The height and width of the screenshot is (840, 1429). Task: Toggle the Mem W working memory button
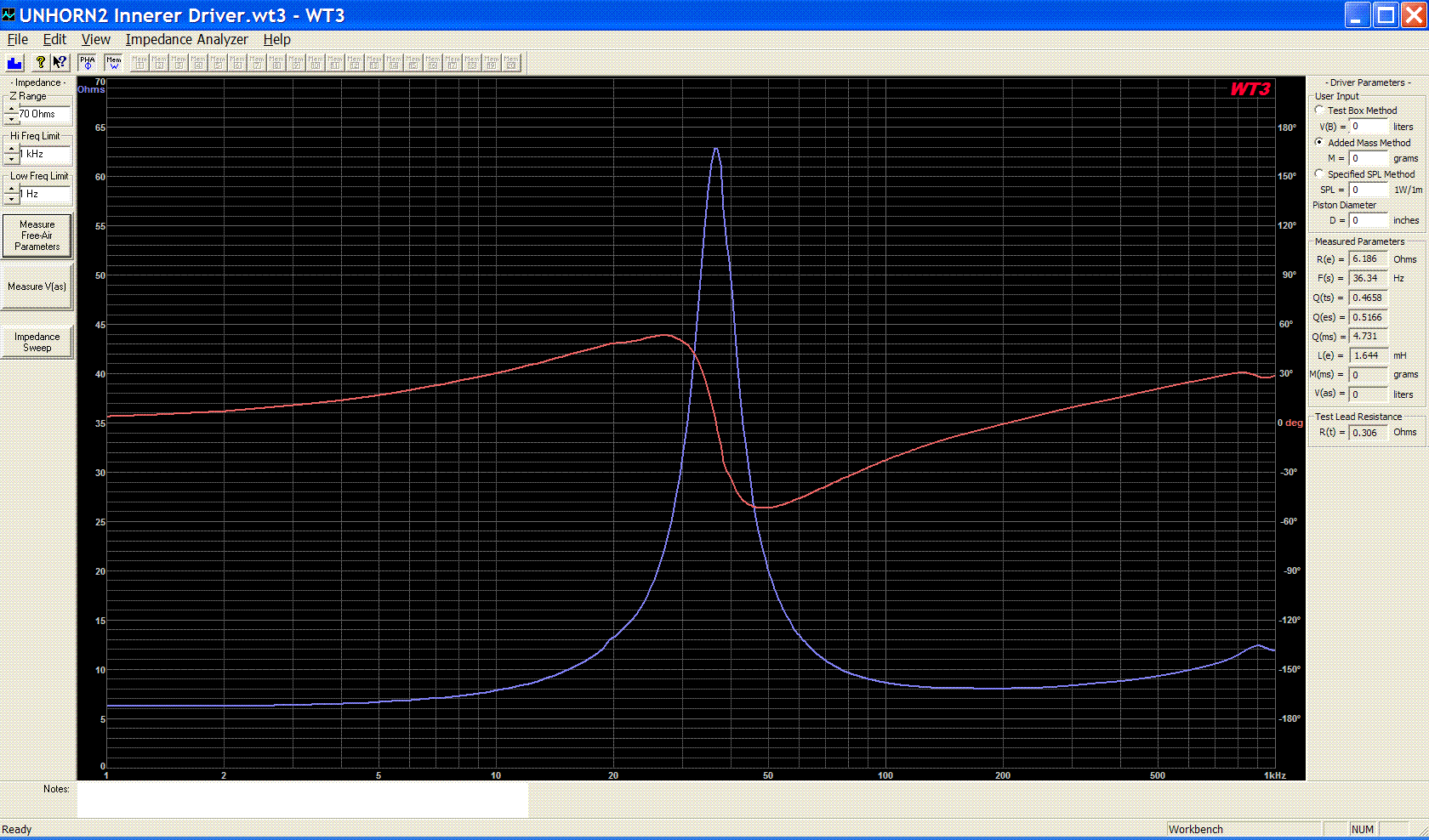[x=114, y=62]
